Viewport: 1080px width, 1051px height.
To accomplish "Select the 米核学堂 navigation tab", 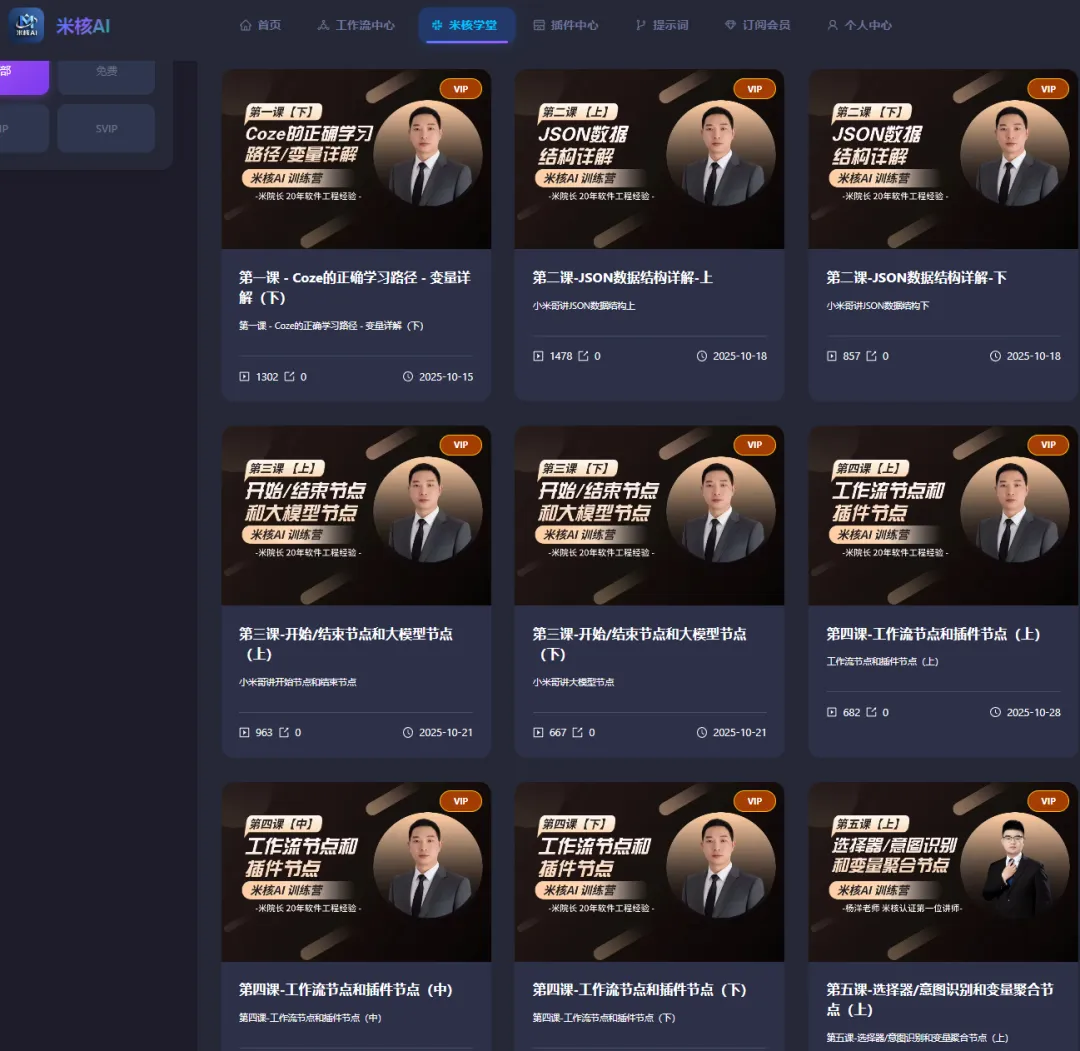I will coord(466,25).
